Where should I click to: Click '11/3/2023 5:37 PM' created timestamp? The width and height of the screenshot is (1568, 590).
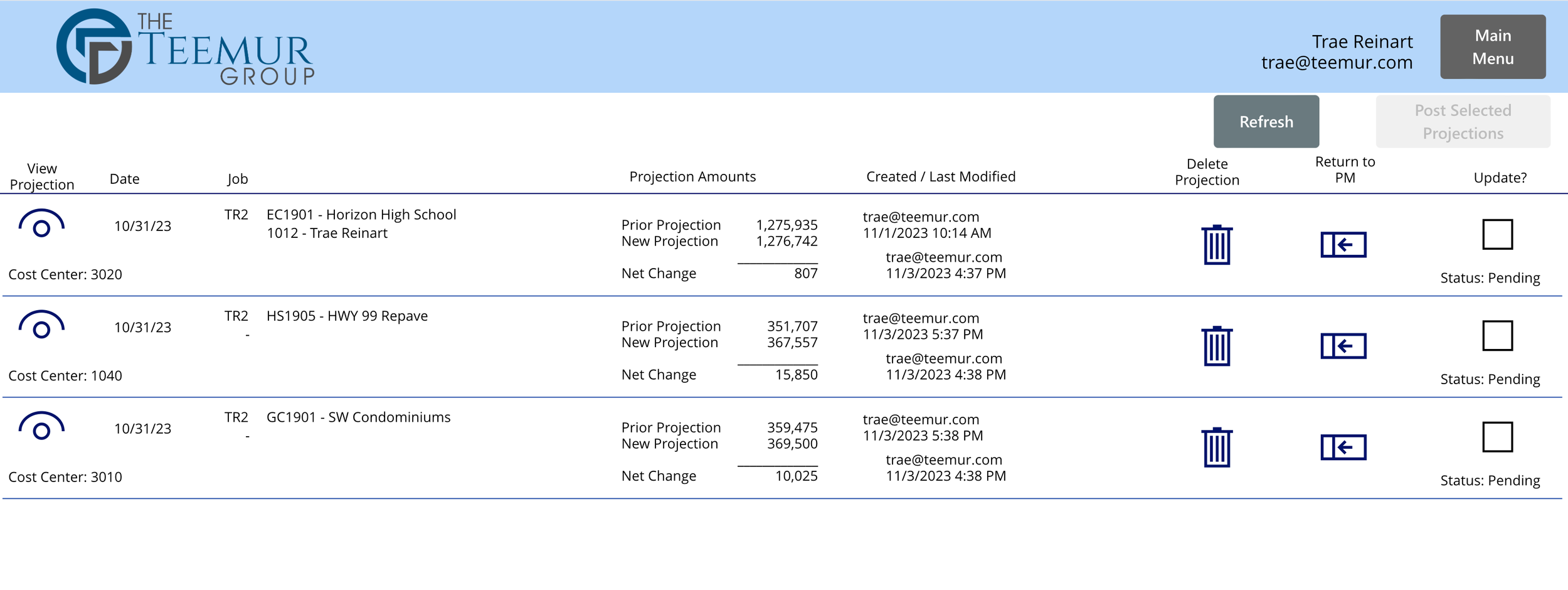tap(923, 335)
